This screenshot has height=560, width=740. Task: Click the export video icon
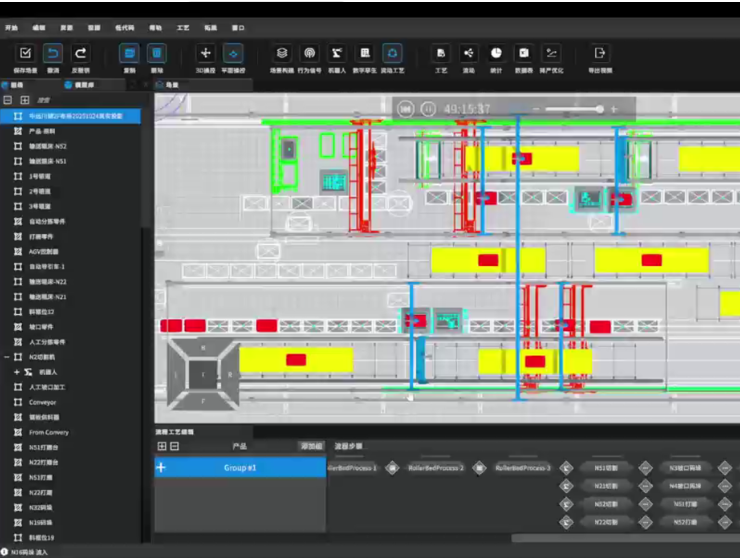point(600,53)
